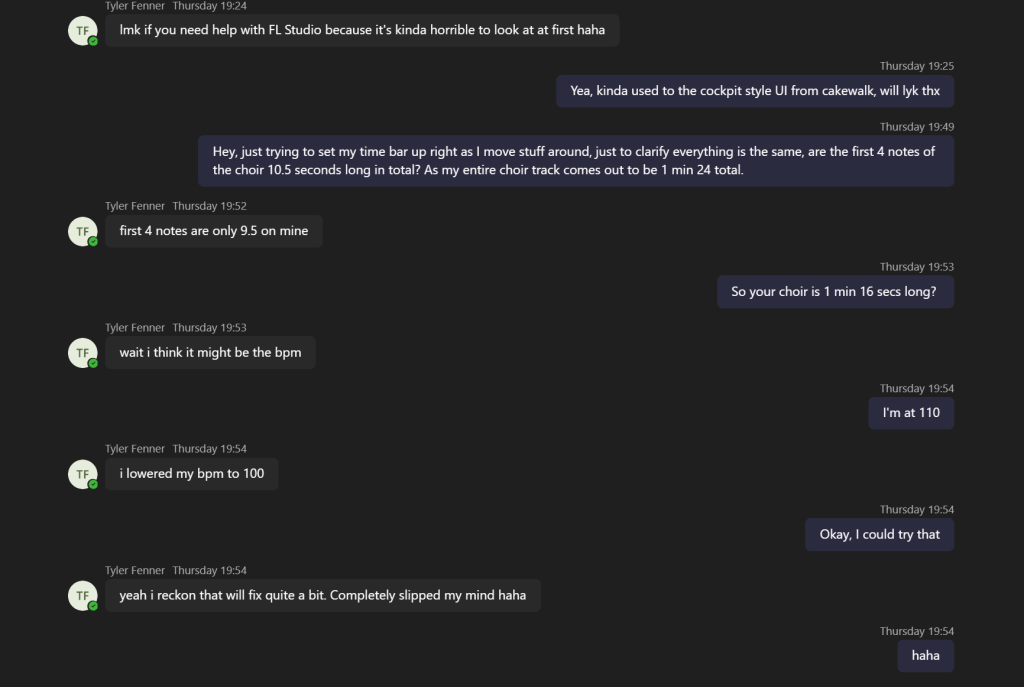Click the 'So your choir is 1 min 16 secs' bubble

click(835, 292)
